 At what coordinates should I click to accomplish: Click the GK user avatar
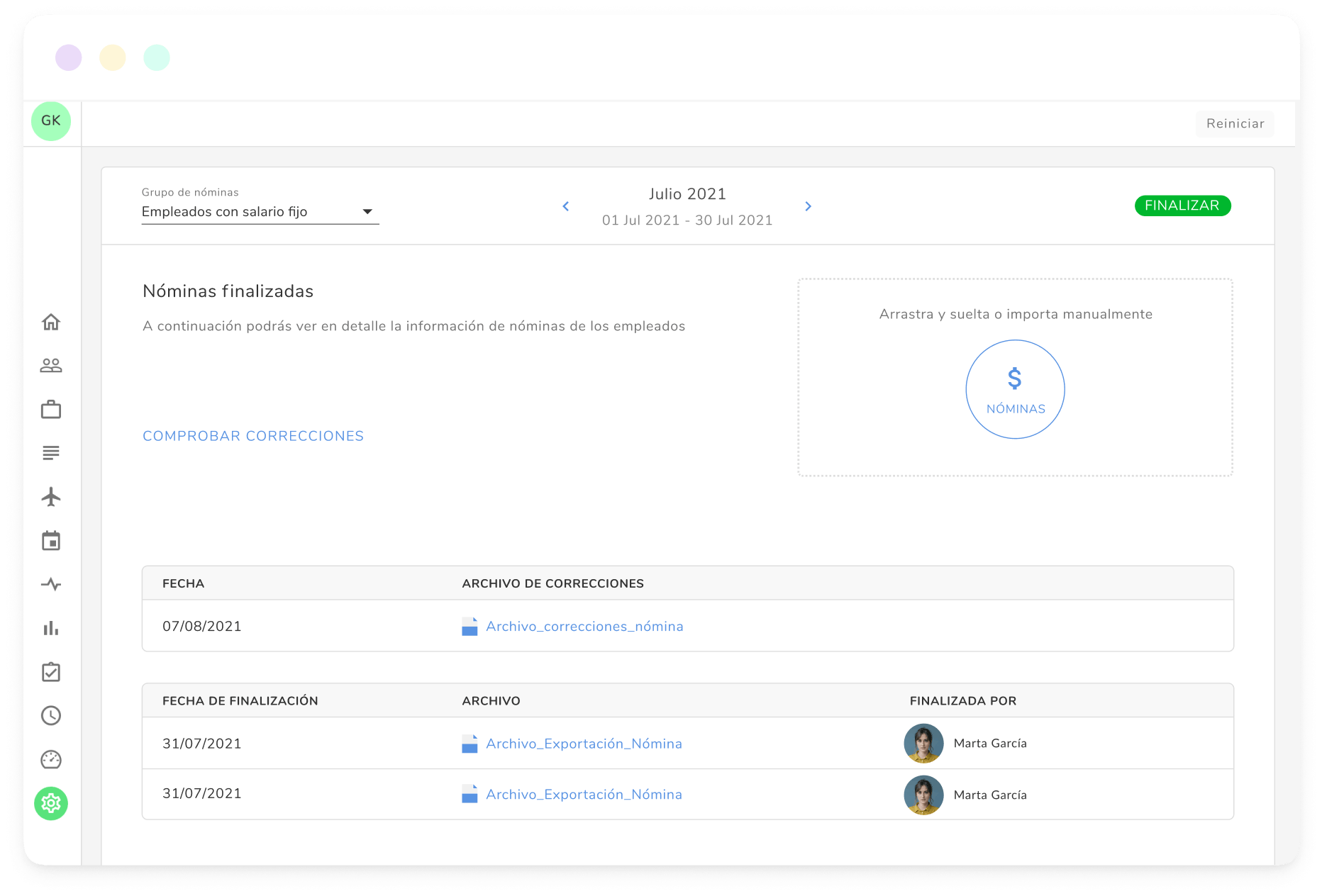(x=51, y=121)
